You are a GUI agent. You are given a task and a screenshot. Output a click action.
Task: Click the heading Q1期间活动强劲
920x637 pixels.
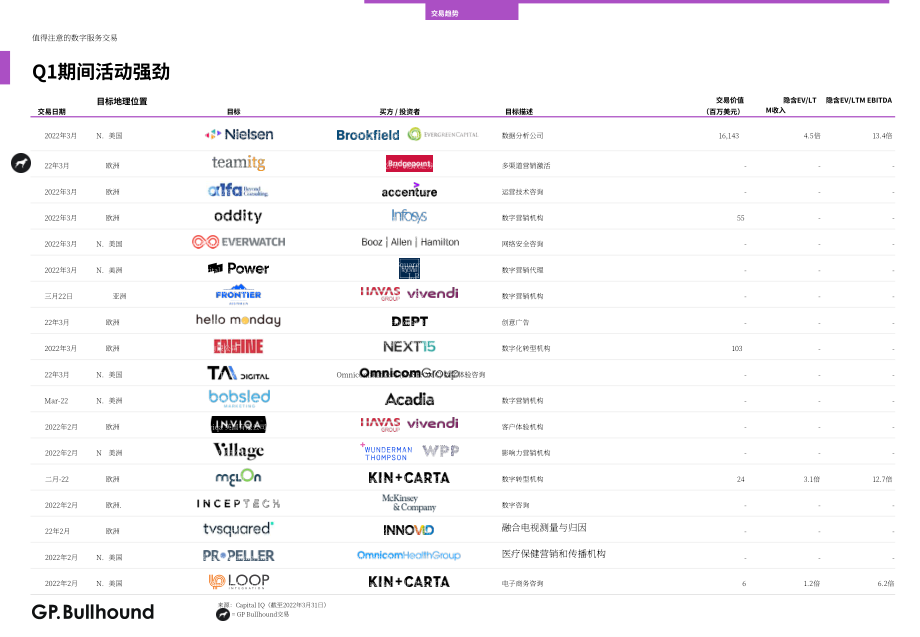pyautogui.click(x=101, y=72)
